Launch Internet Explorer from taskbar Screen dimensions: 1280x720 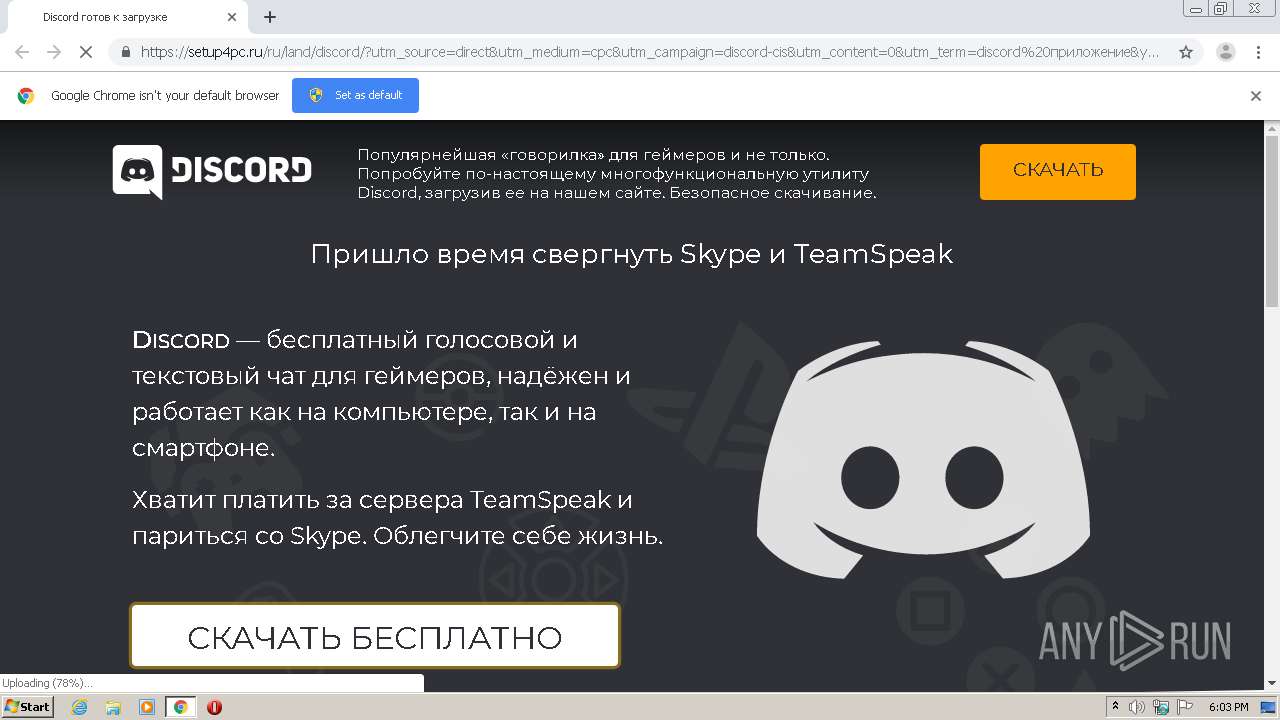tap(80, 707)
